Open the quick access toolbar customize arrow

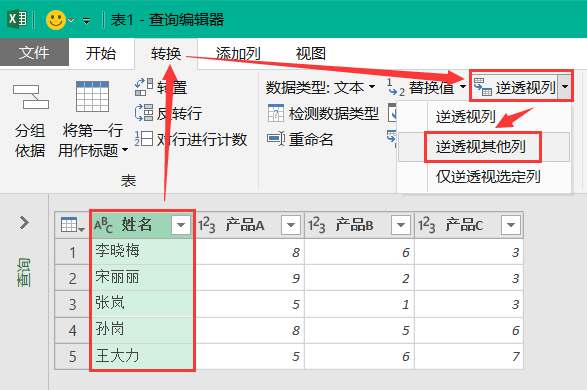pos(86,21)
